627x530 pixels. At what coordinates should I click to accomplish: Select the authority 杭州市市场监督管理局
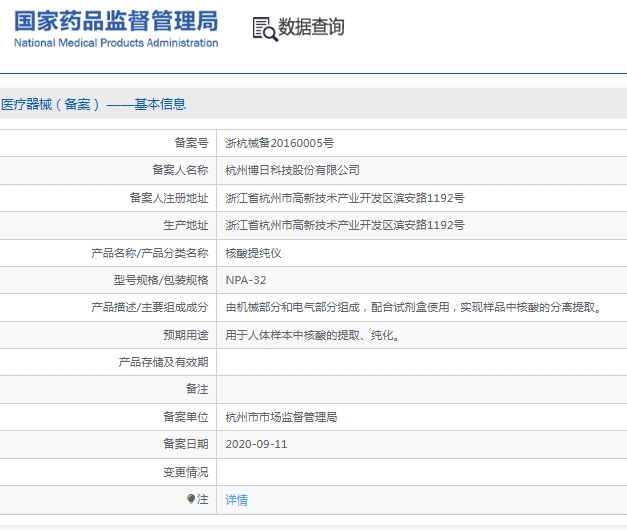click(x=281, y=417)
